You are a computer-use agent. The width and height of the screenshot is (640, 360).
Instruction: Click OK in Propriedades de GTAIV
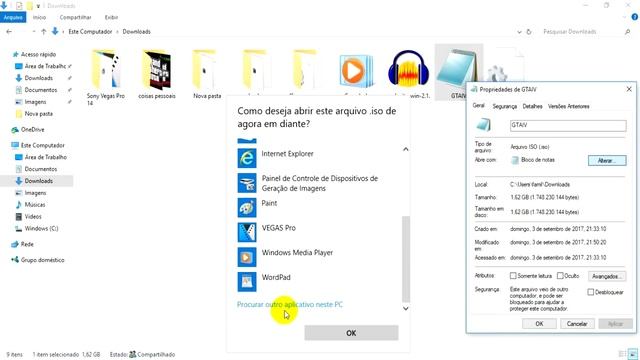[539, 324]
